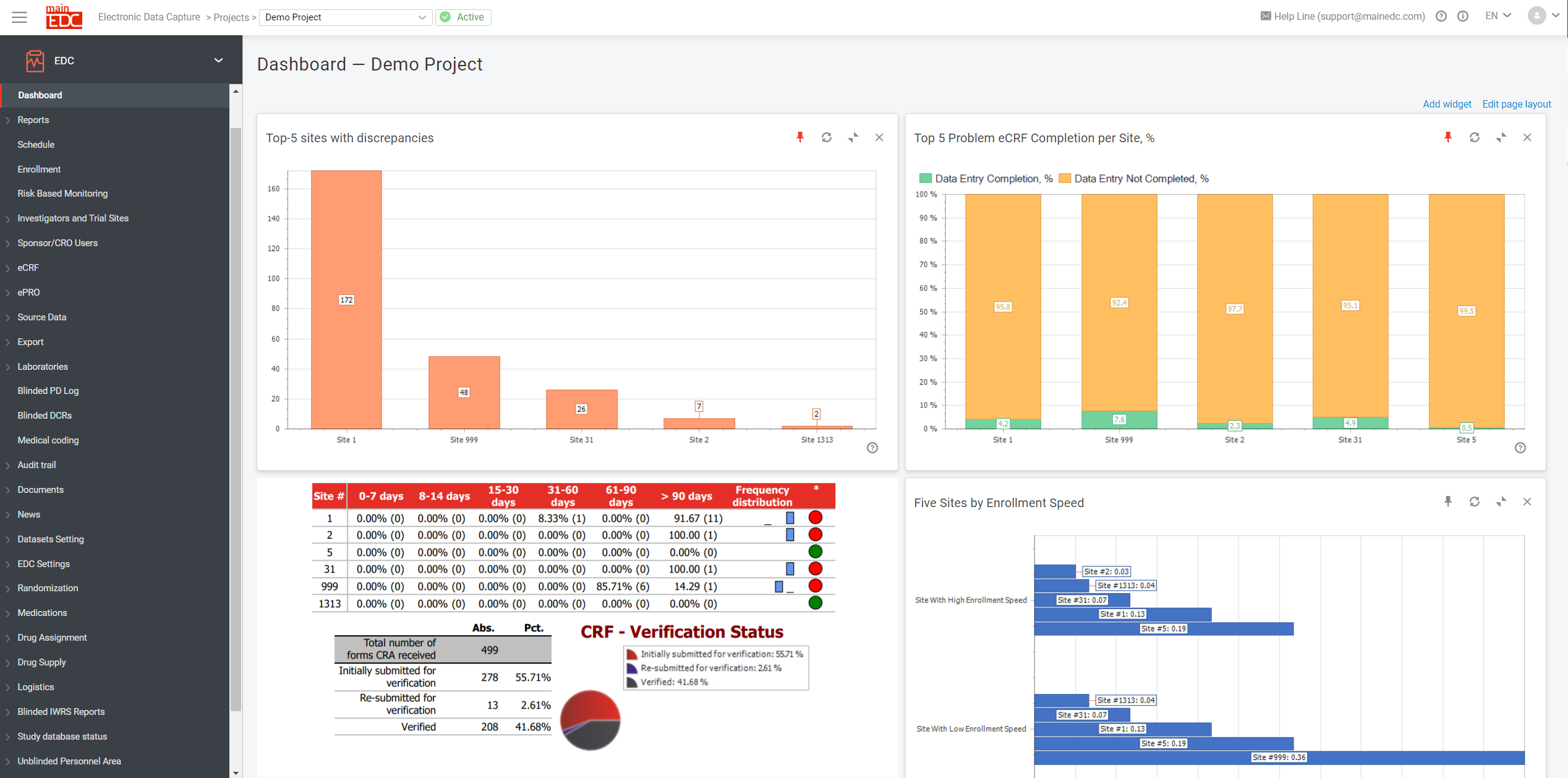Unpin the Top 5 Problem eCRF widget
The image size is (1568, 778).
click(1447, 137)
